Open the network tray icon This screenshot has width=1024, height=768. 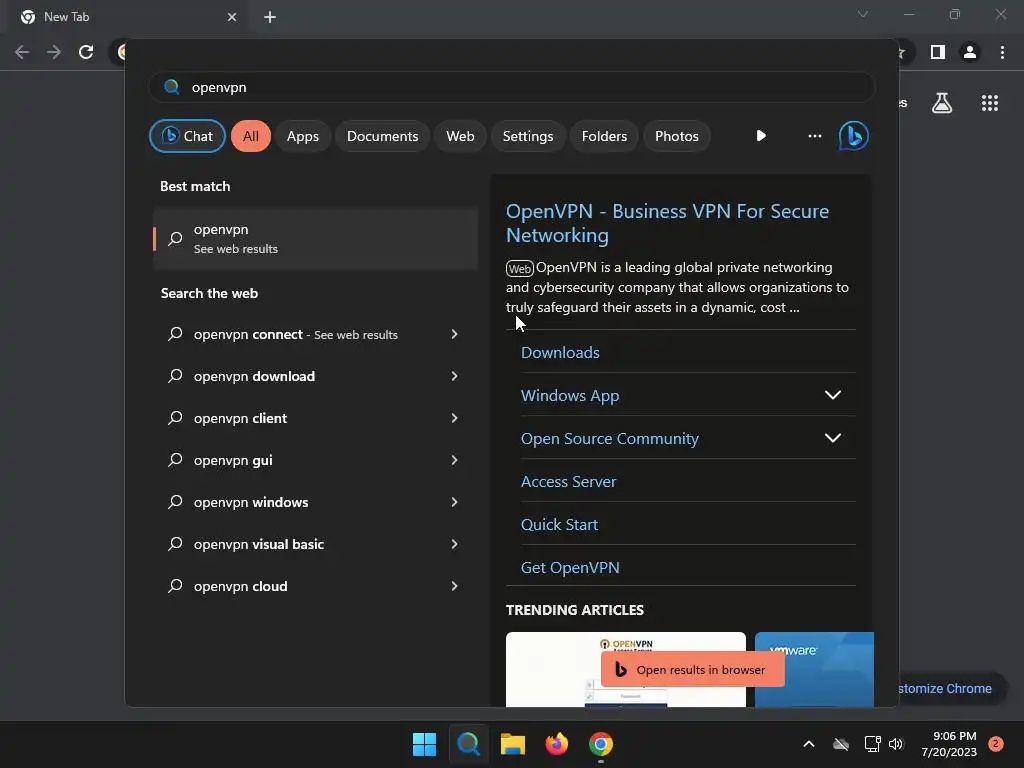[x=872, y=744]
